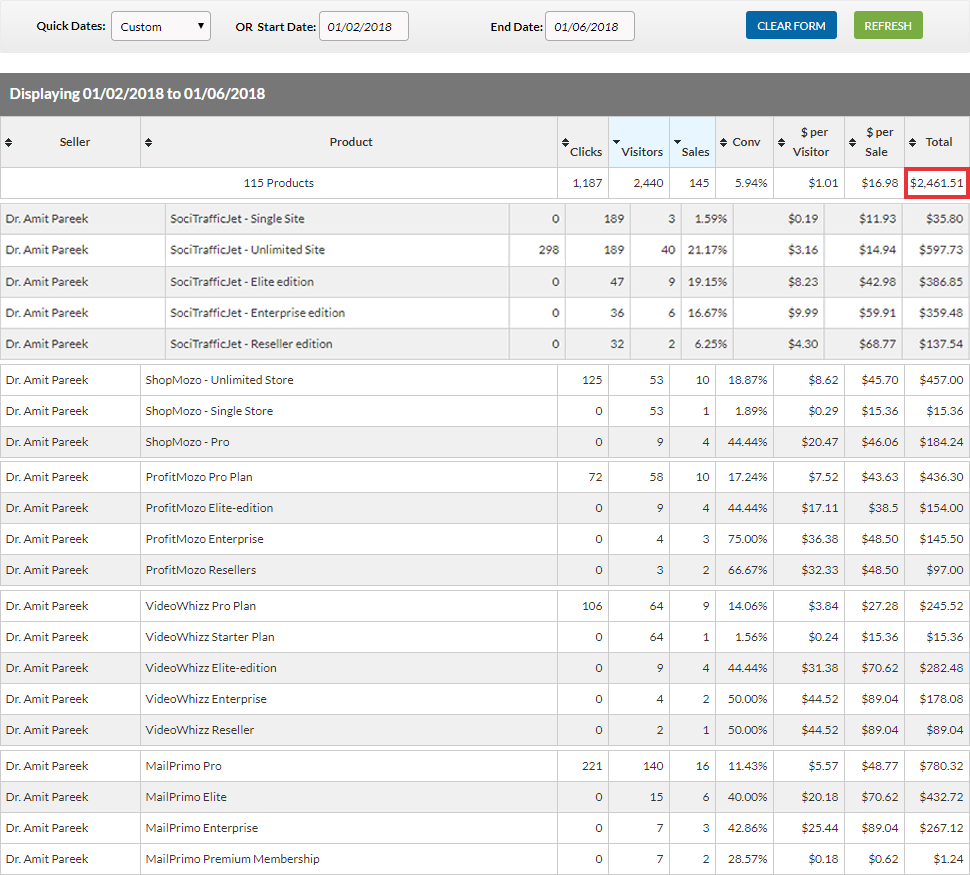This screenshot has width=970, height=875.
Task: Click the Start Date input field
Action: [x=363, y=27]
